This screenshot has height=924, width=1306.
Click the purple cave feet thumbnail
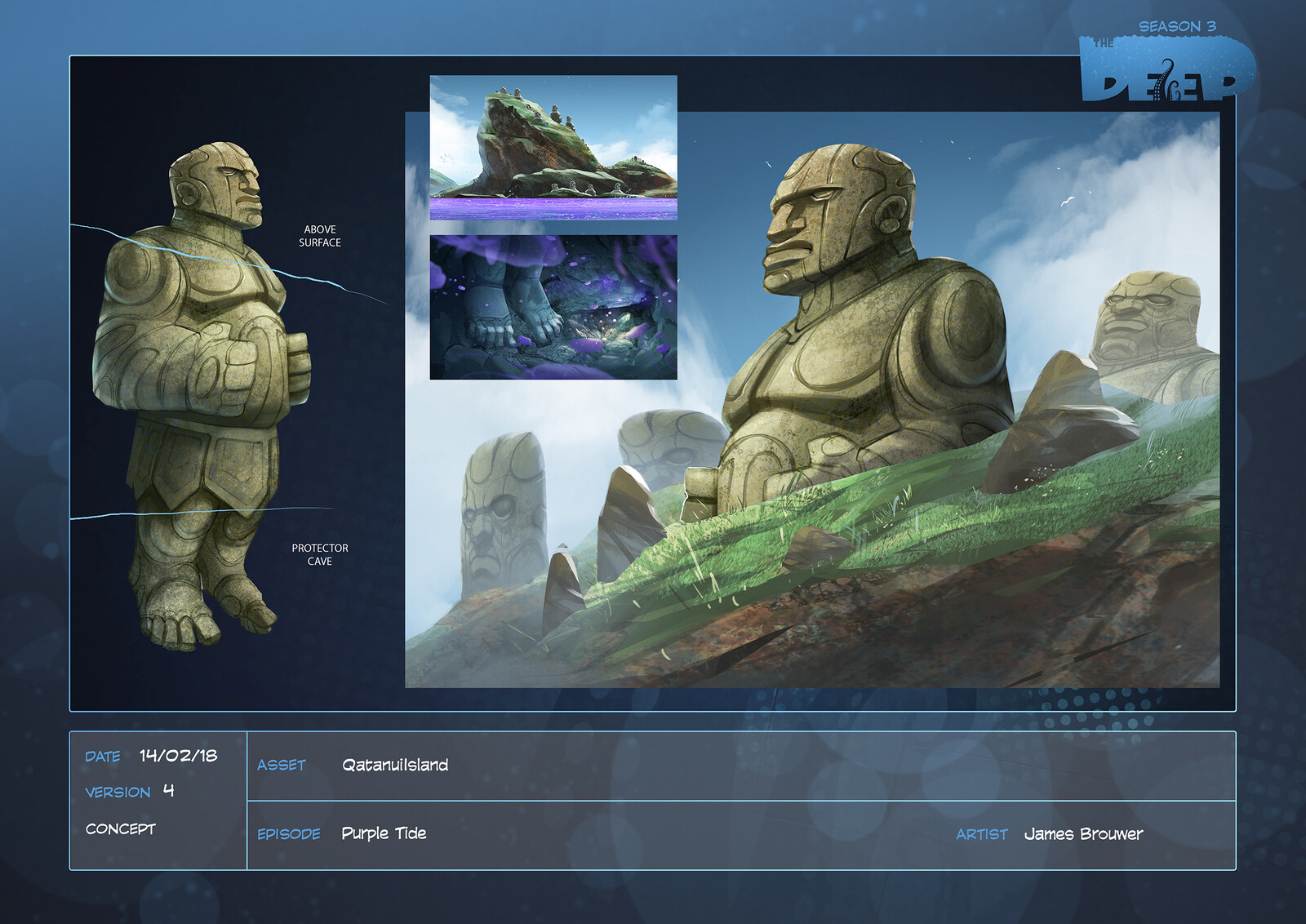[x=553, y=308]
